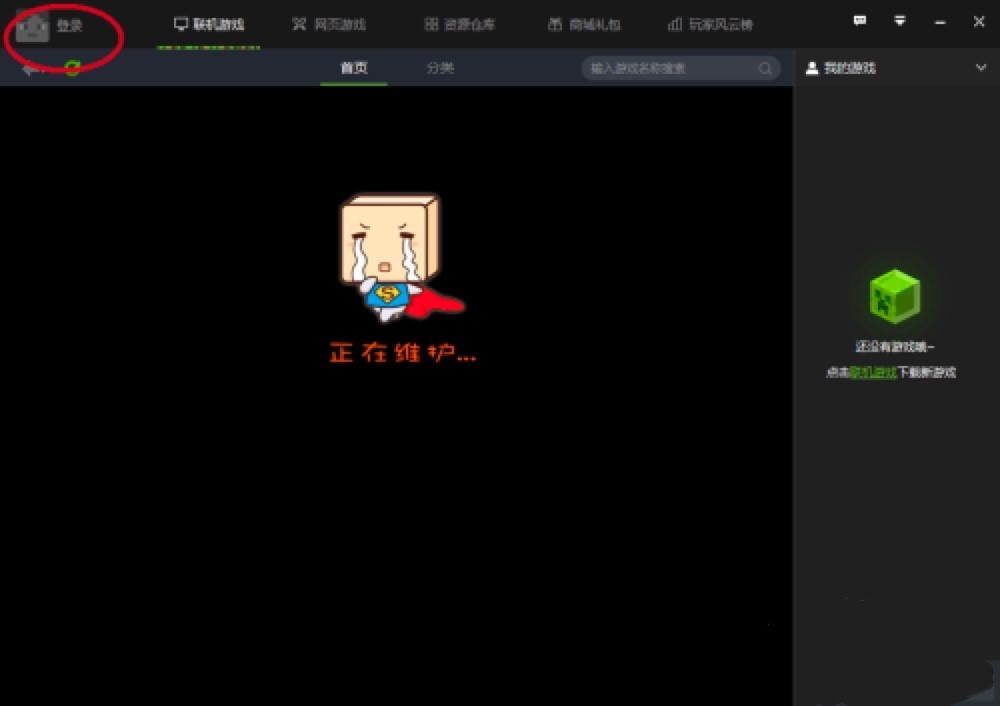Viewport: 1000px width, 706px height.
Task: Open the 联机游戏 tab
Action: point(209,24)
